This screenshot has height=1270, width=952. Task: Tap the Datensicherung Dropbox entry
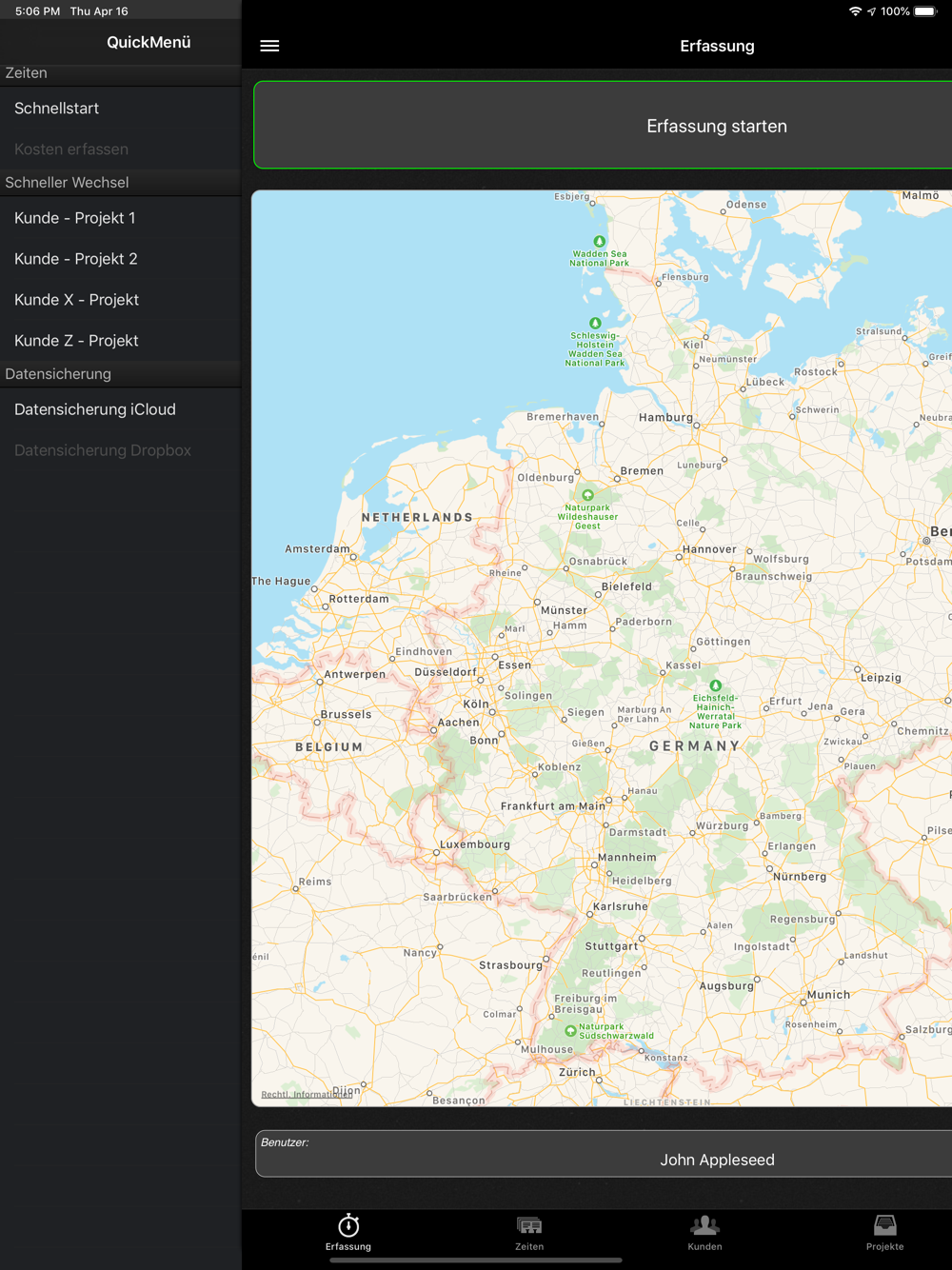point(103,450)
